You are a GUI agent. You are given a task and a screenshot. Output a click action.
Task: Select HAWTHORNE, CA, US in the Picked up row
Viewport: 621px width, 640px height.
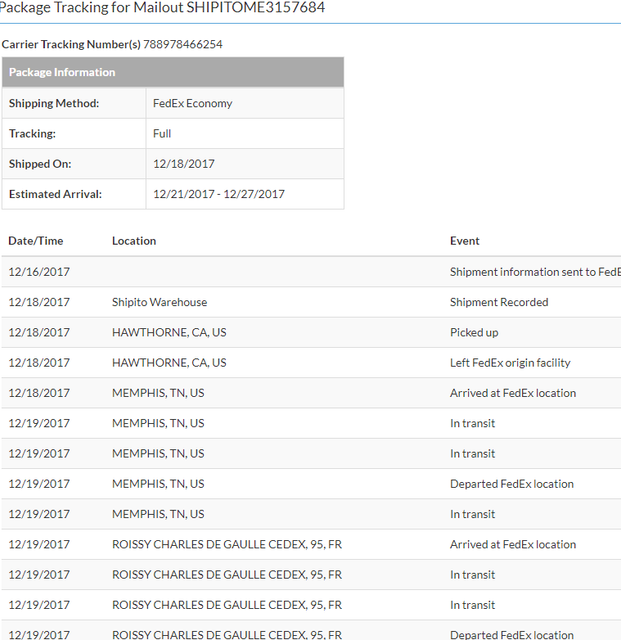tap(169, 332)
